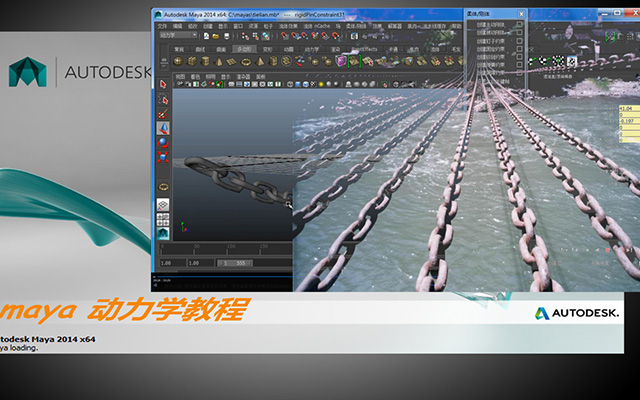Open the panel 渲染器 menu
The width and height of the screenshot is (640, 400).
click(244, 77)
